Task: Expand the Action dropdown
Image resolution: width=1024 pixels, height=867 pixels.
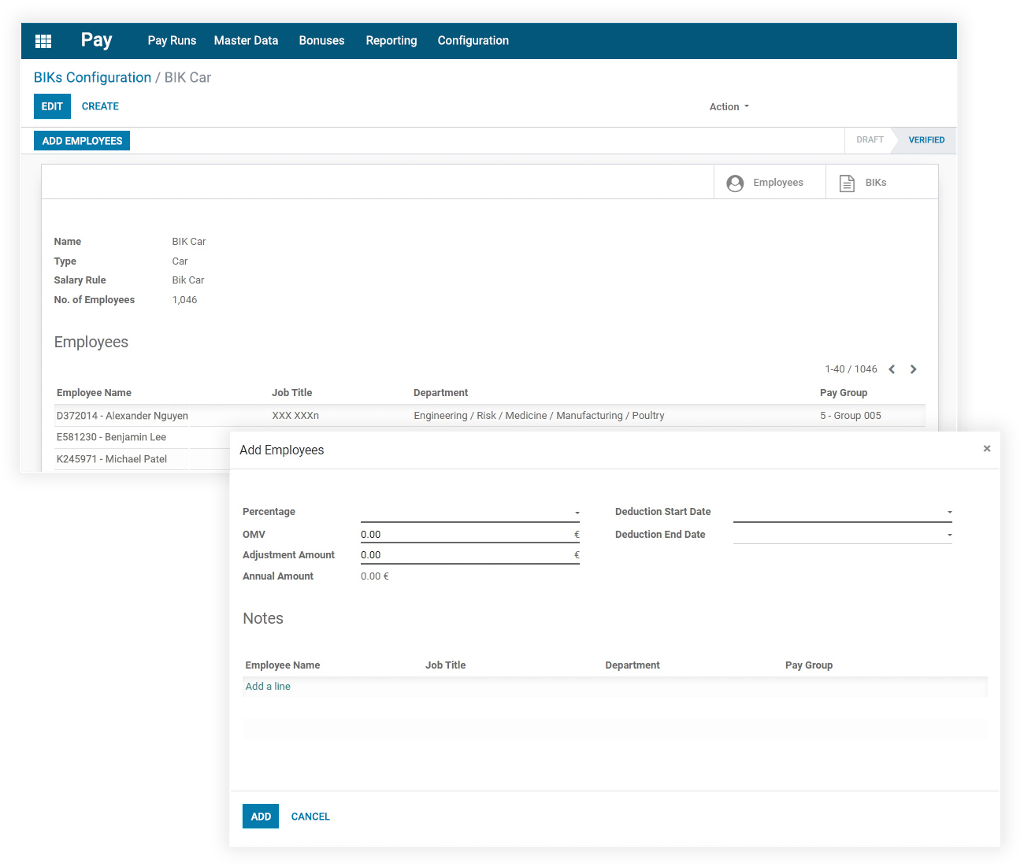Action: coord(729,107)
